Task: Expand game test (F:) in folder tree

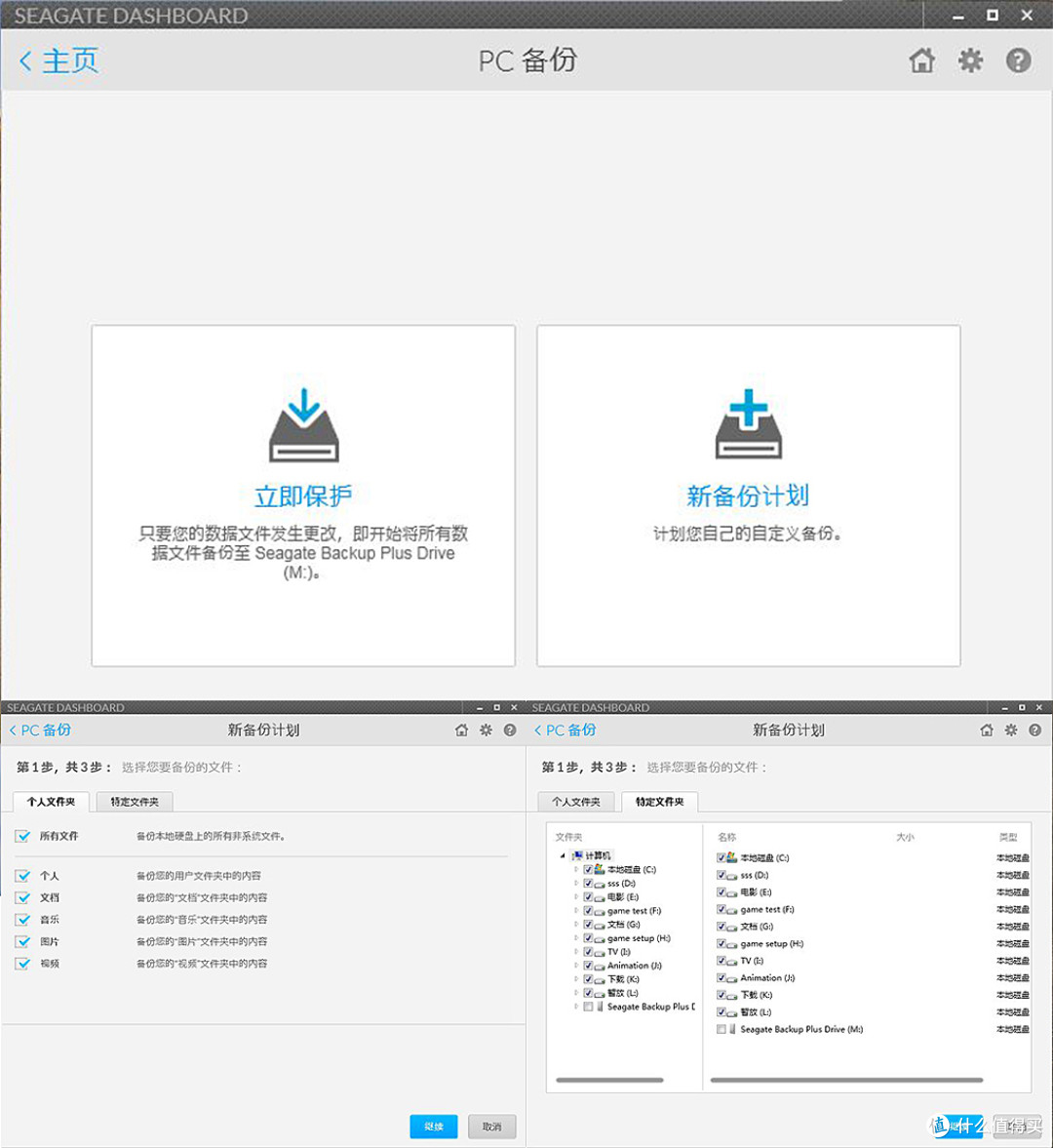Action: (x=576, y=911)
